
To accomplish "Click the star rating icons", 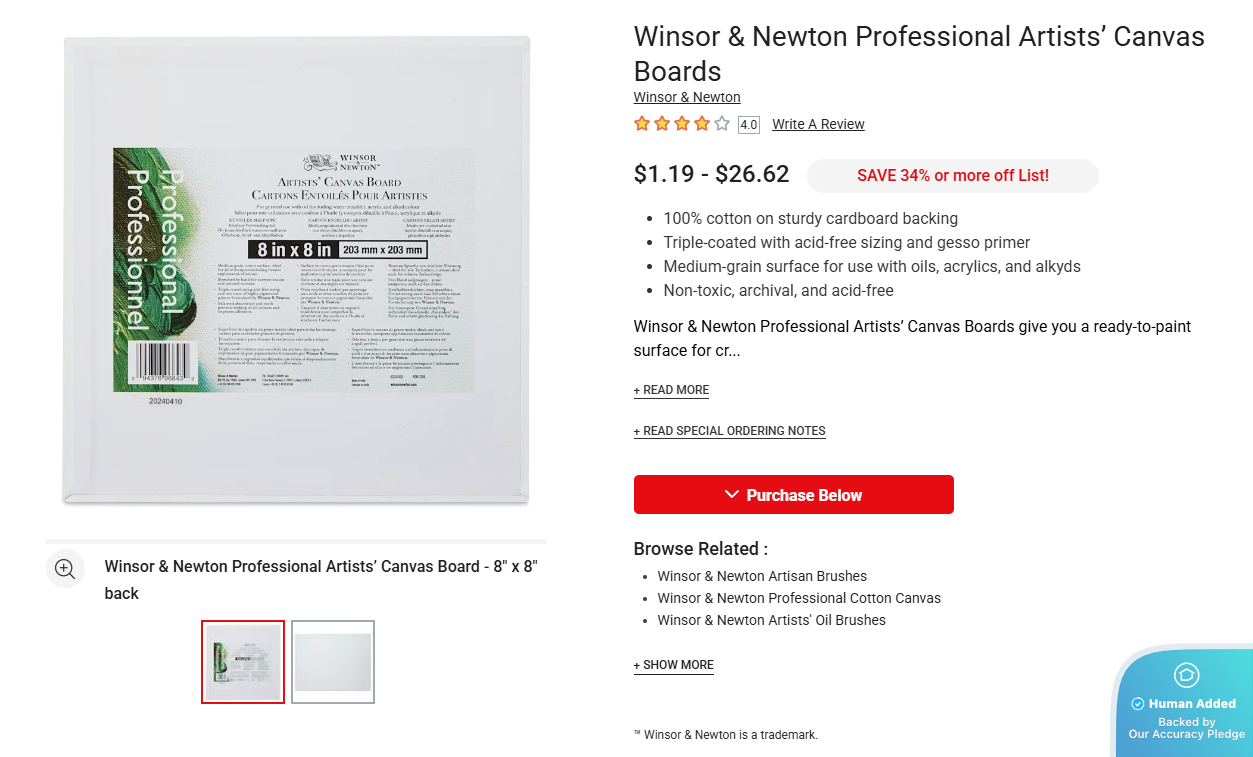I will click(x=681, y=124).
